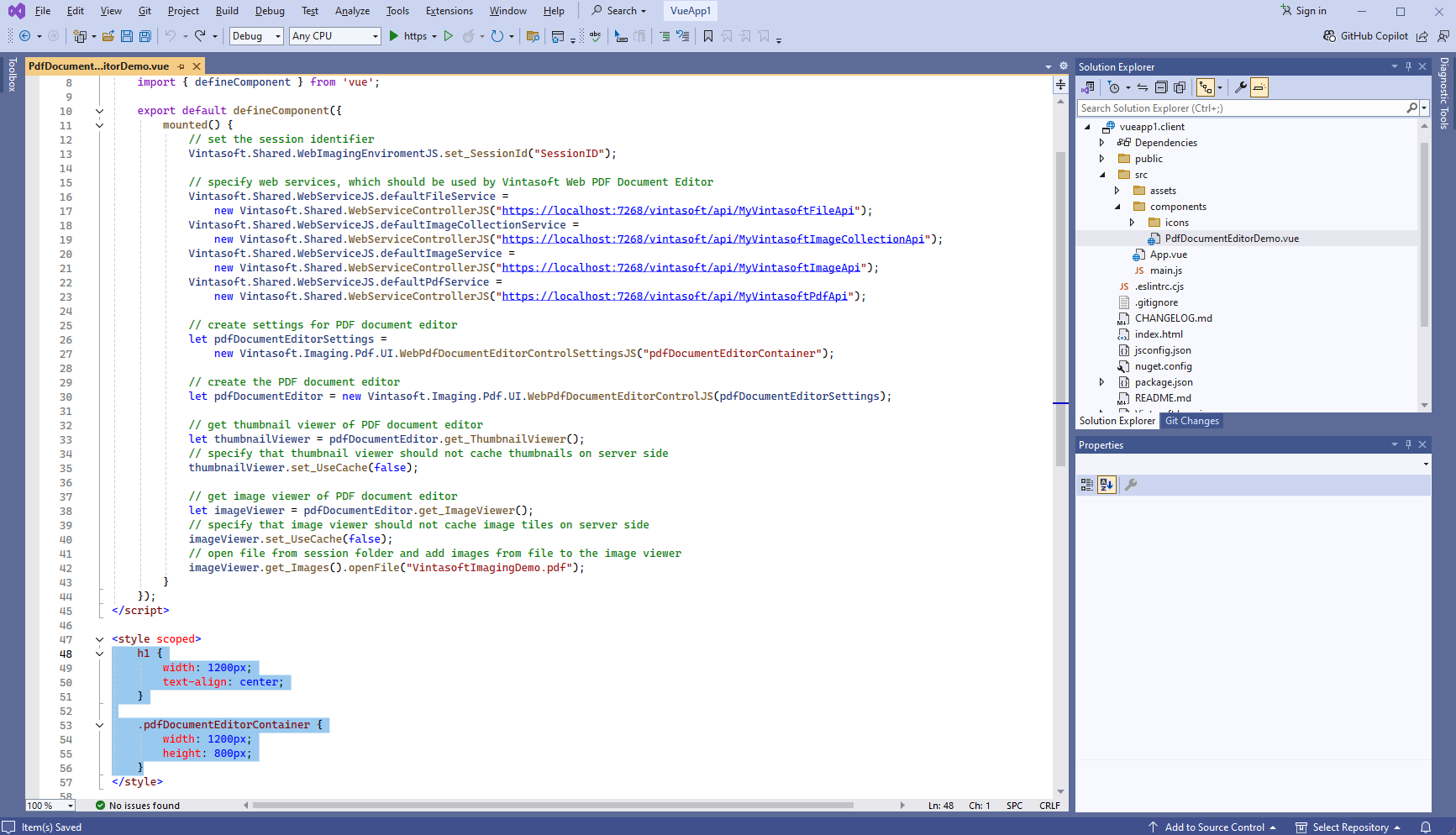Toggle auto-hide pin on Solution Explorer panel
Screen dimensions: 1456x835
pos(1409,66)
